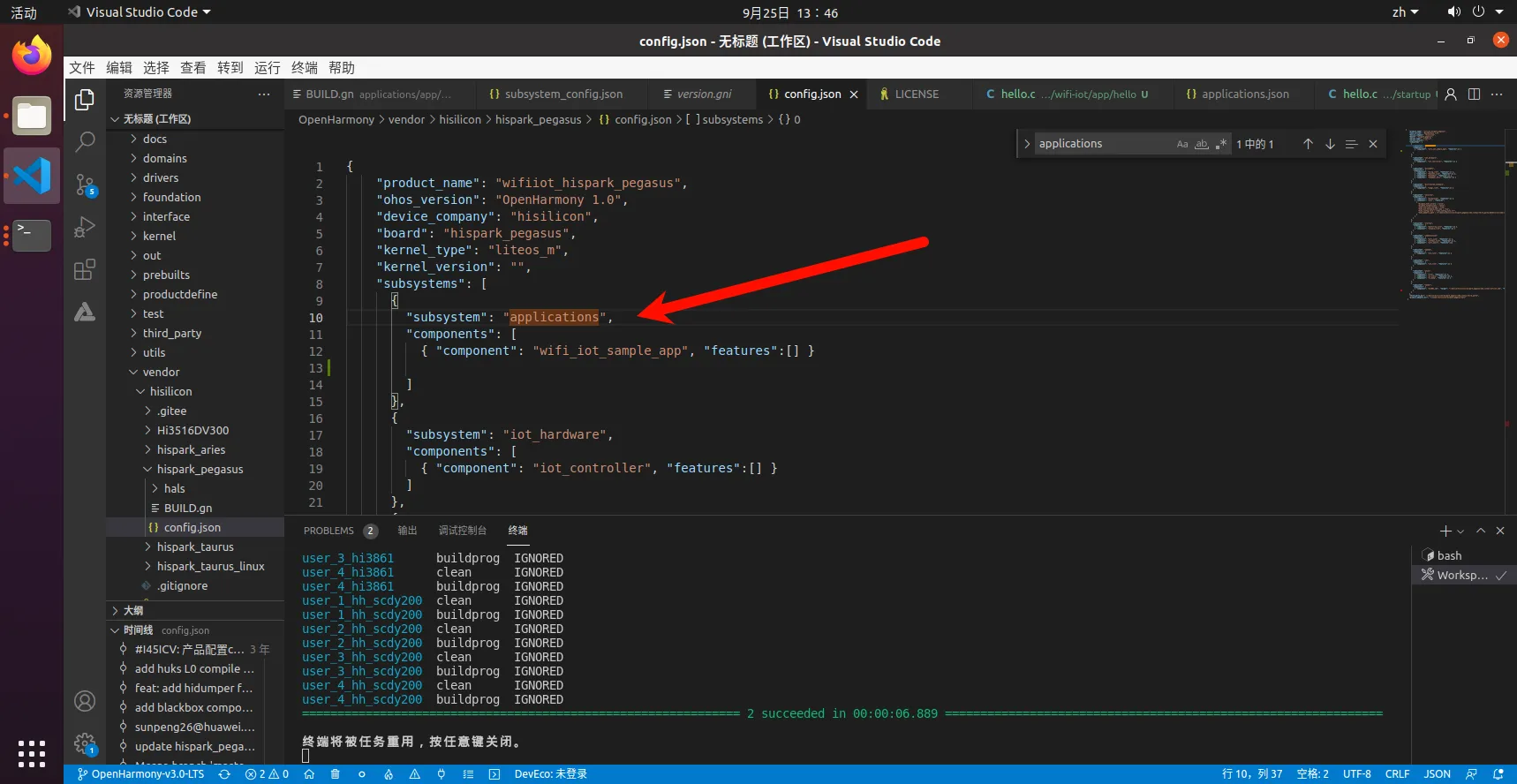
Task: Expand the foundation folder
Action: (171, 197)
